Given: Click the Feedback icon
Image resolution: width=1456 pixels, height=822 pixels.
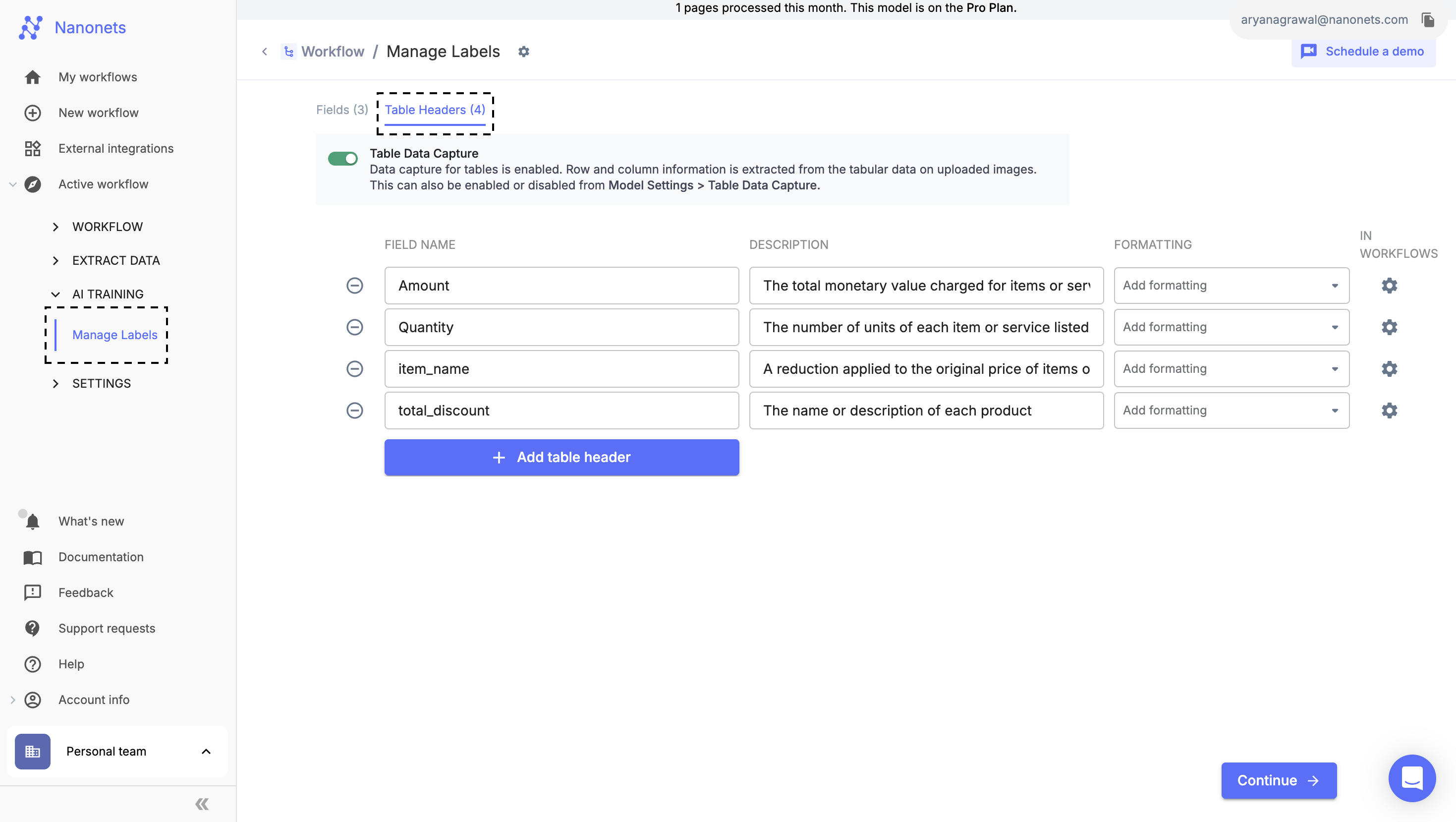Looking at the screenshot, I should [32, 593].
